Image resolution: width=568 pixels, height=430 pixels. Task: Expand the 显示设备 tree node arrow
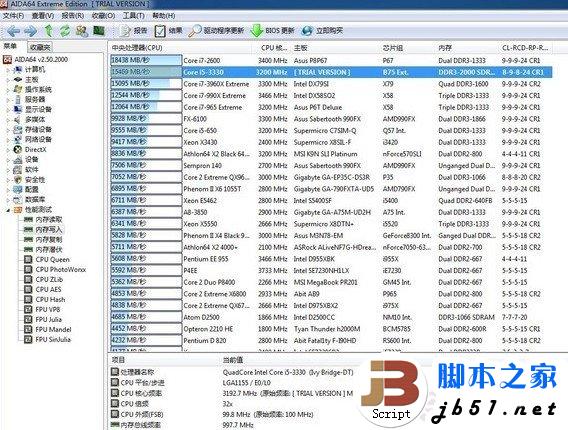pos(8,110)
